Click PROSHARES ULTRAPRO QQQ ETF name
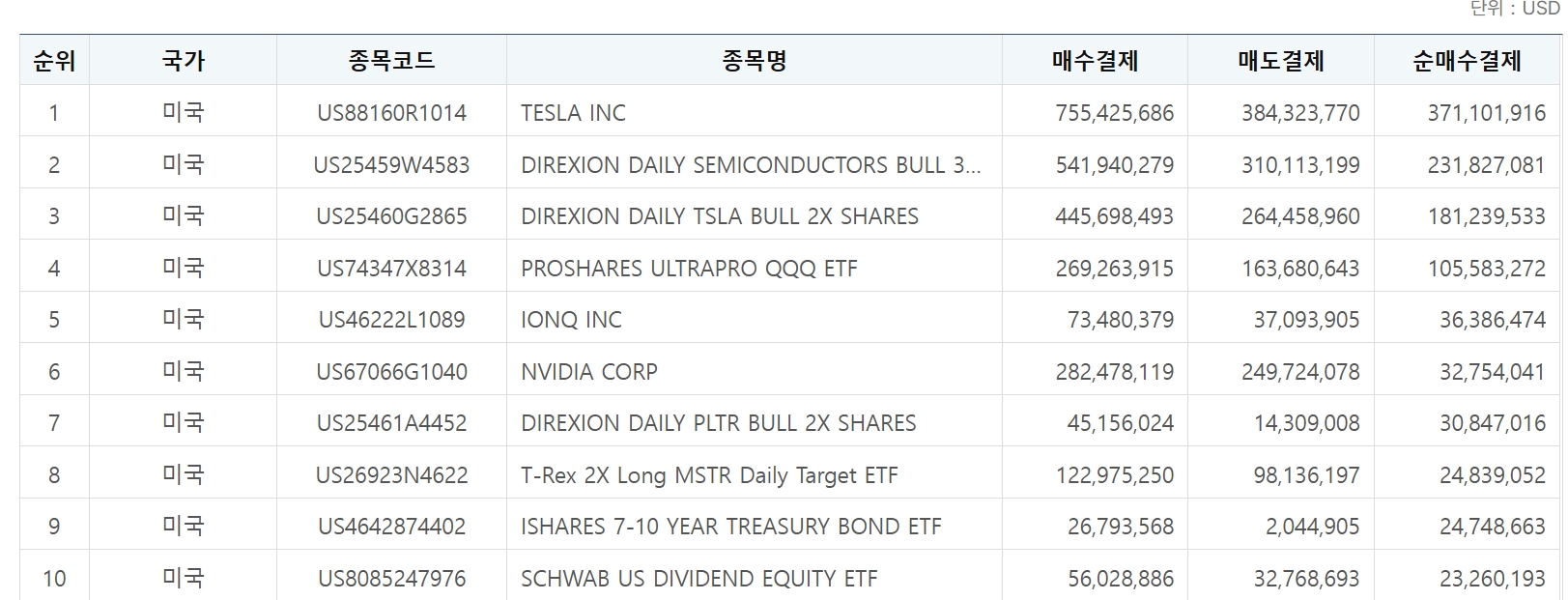The image size is (1568, 600). (x=689, y=269)
